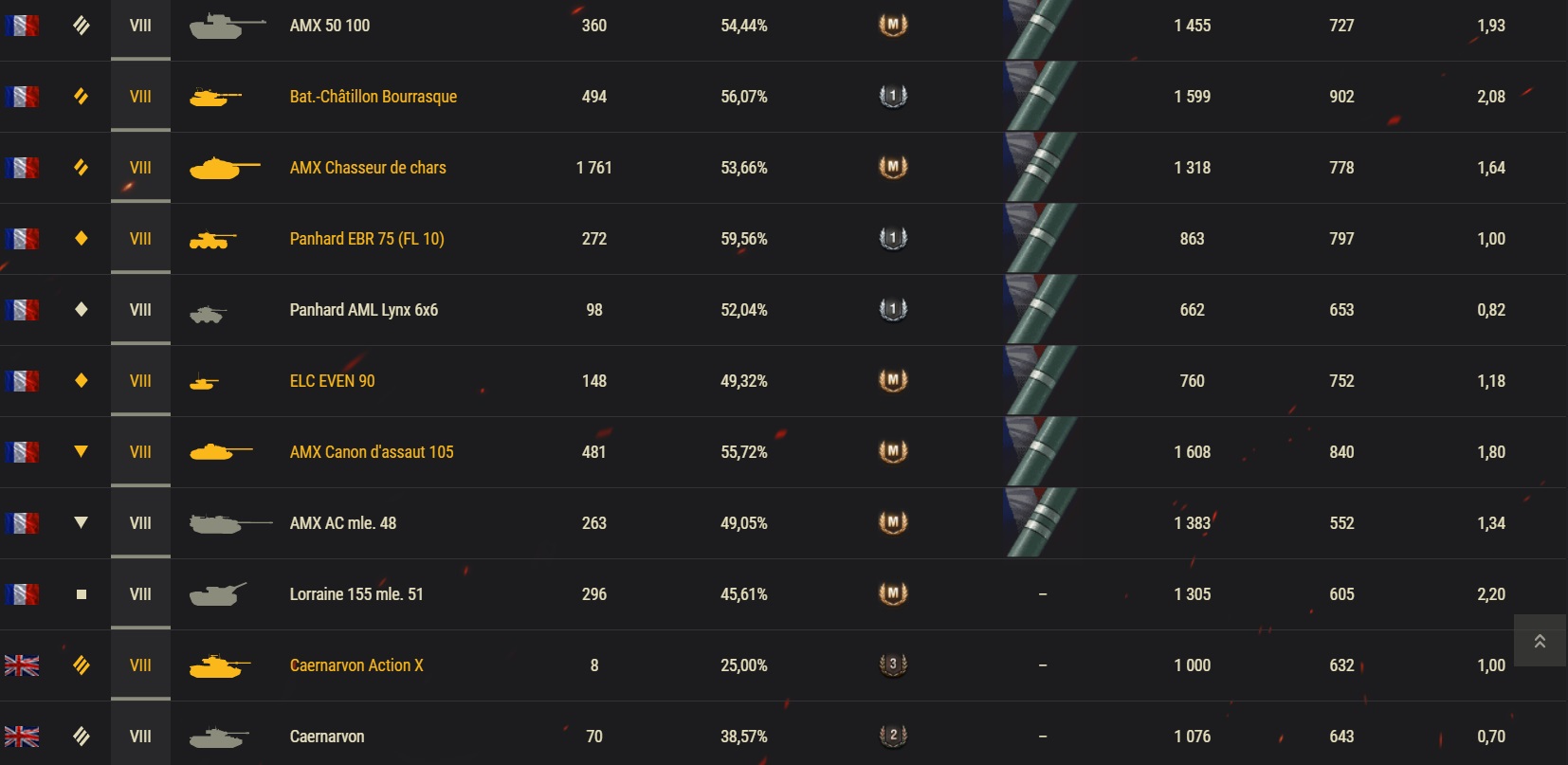Click the tank destroyer triangle icon for AMX AC mle. 48
Viewport: 1568px width, 765px height.
point(82,523)
